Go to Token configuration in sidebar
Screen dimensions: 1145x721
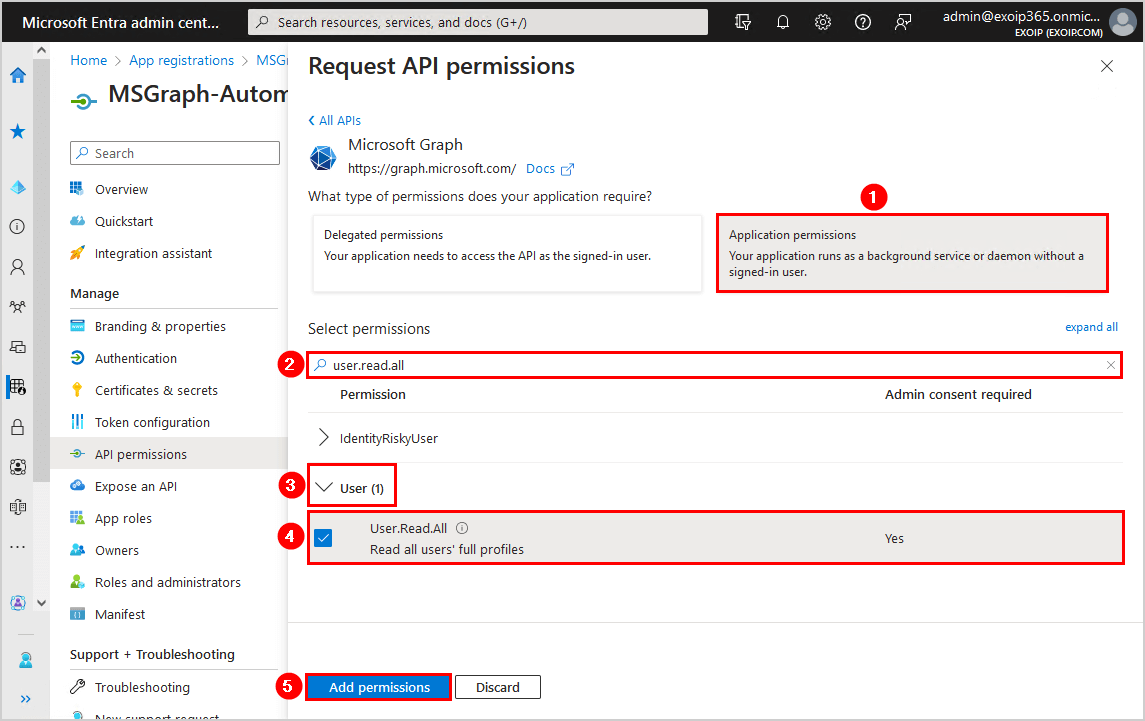click(152, 422)
